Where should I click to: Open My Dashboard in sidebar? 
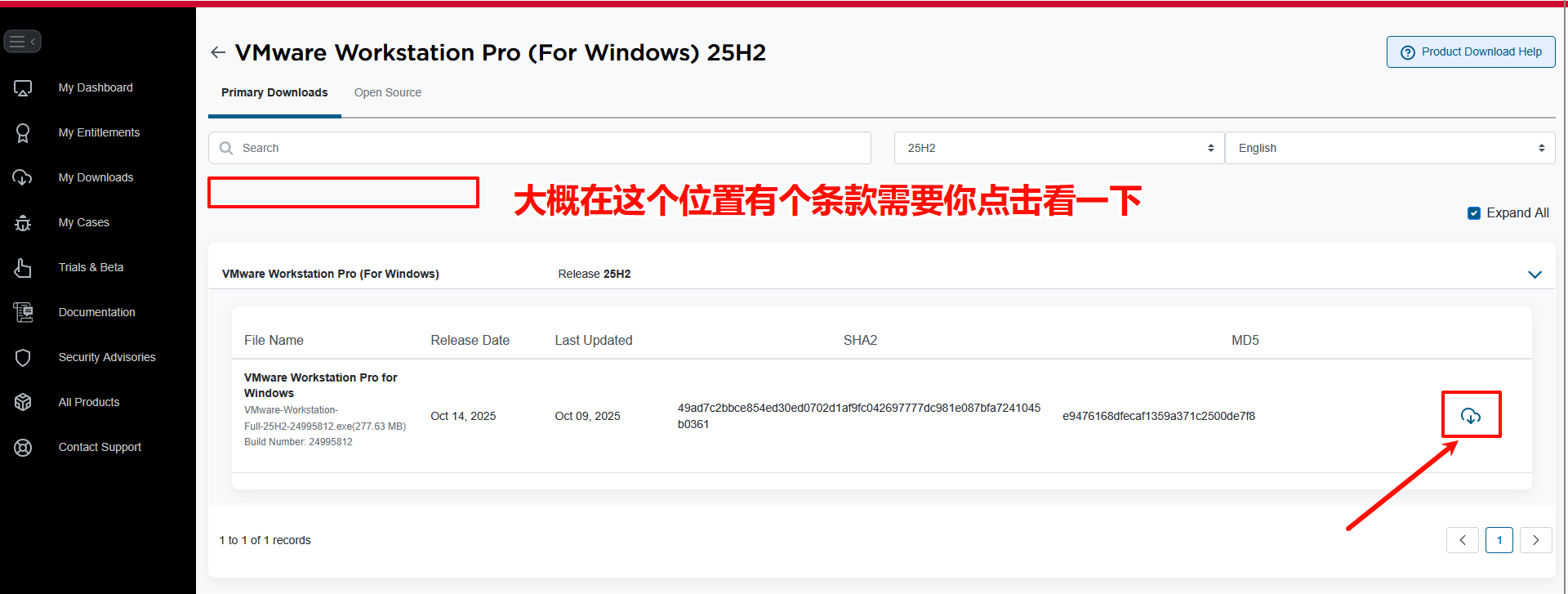(x=96, y=87)
